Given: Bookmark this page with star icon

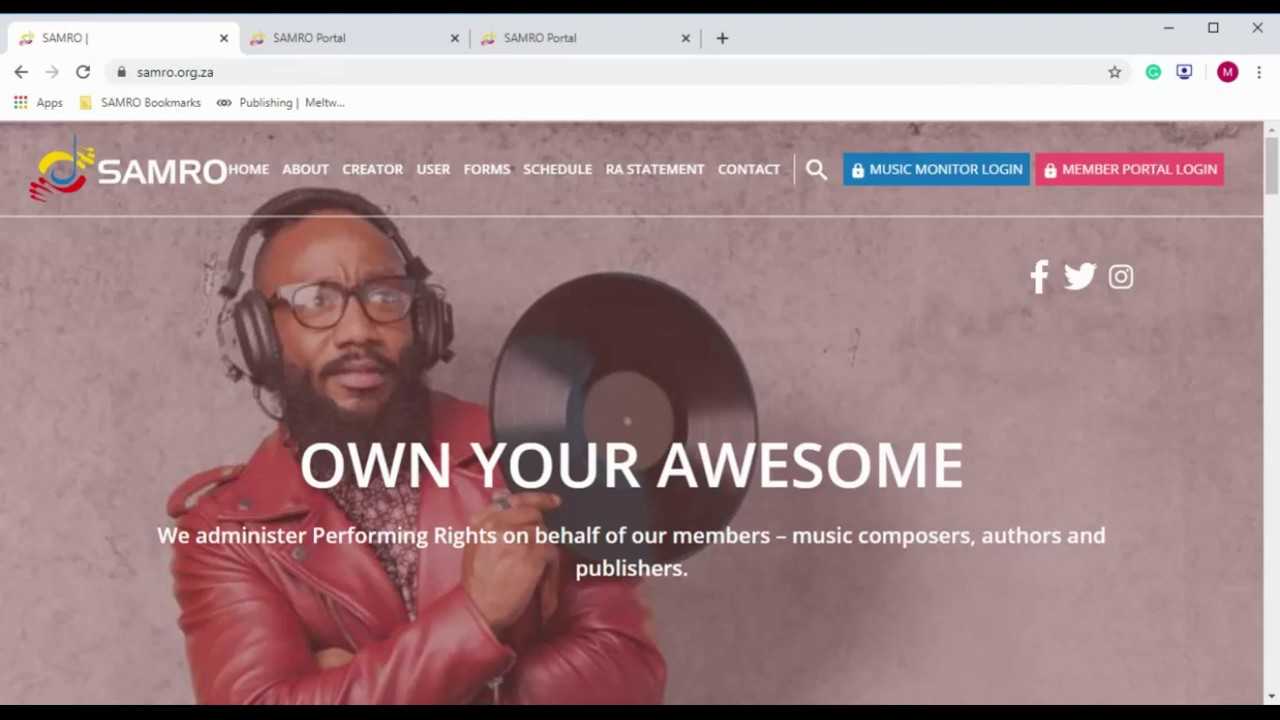Looking at the screenshot, I should (x=1114, y=72).
